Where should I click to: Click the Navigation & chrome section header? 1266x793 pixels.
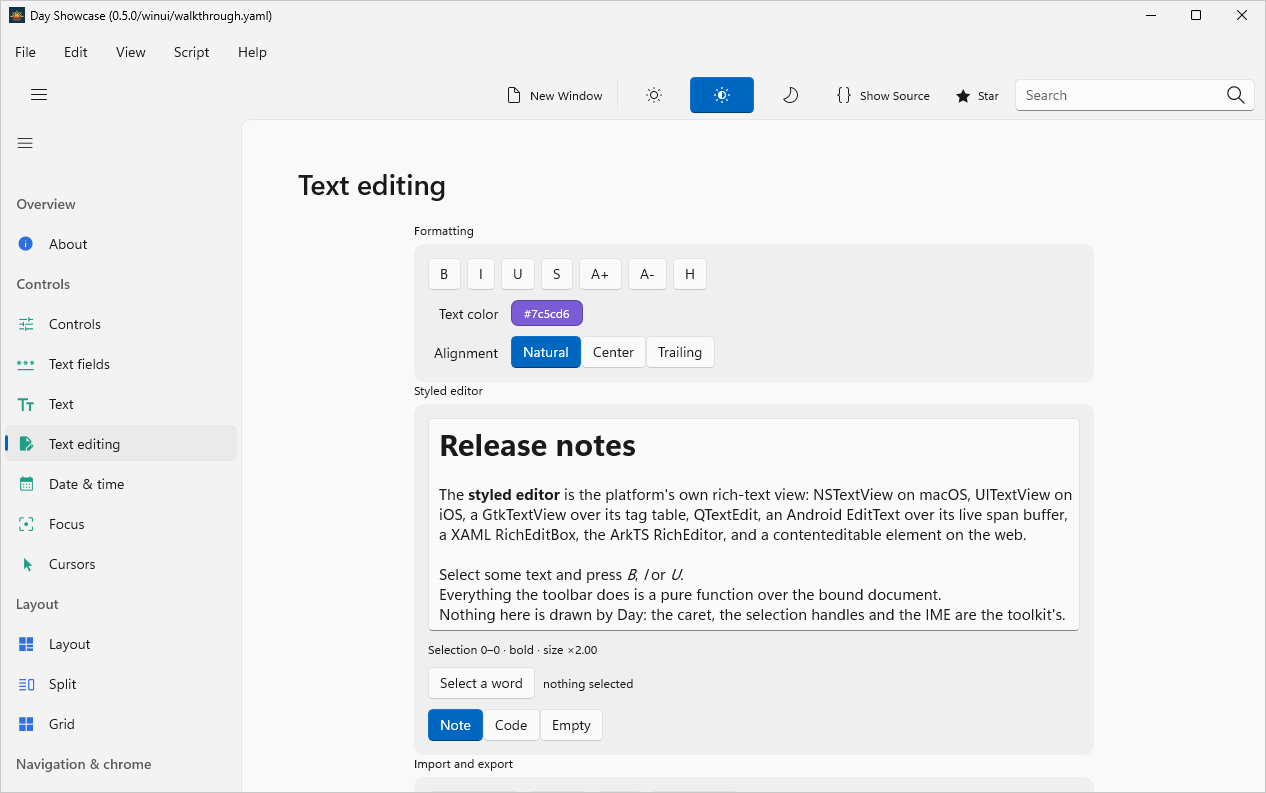coord(84,764)
